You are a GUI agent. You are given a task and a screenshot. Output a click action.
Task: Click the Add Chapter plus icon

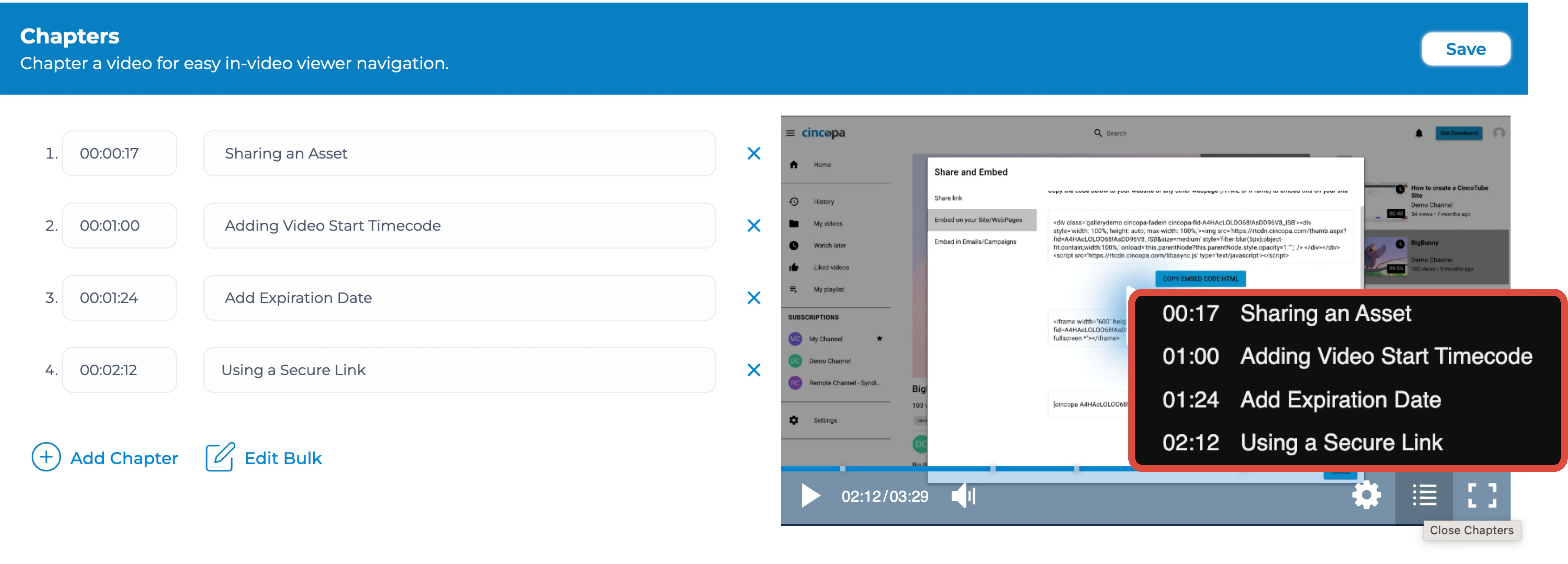(x=46, y=457)
